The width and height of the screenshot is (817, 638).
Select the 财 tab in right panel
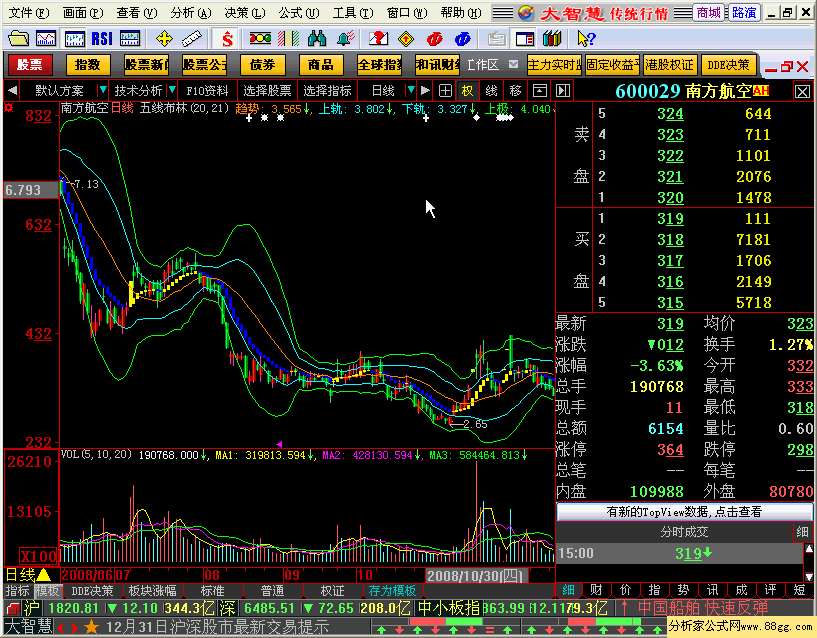click(596, 590)
